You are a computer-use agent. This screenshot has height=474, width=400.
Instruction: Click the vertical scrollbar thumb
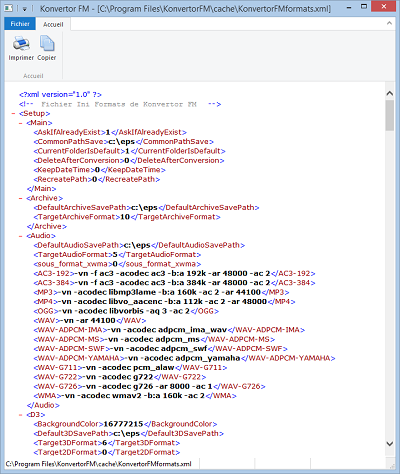(x=389, y=115)
